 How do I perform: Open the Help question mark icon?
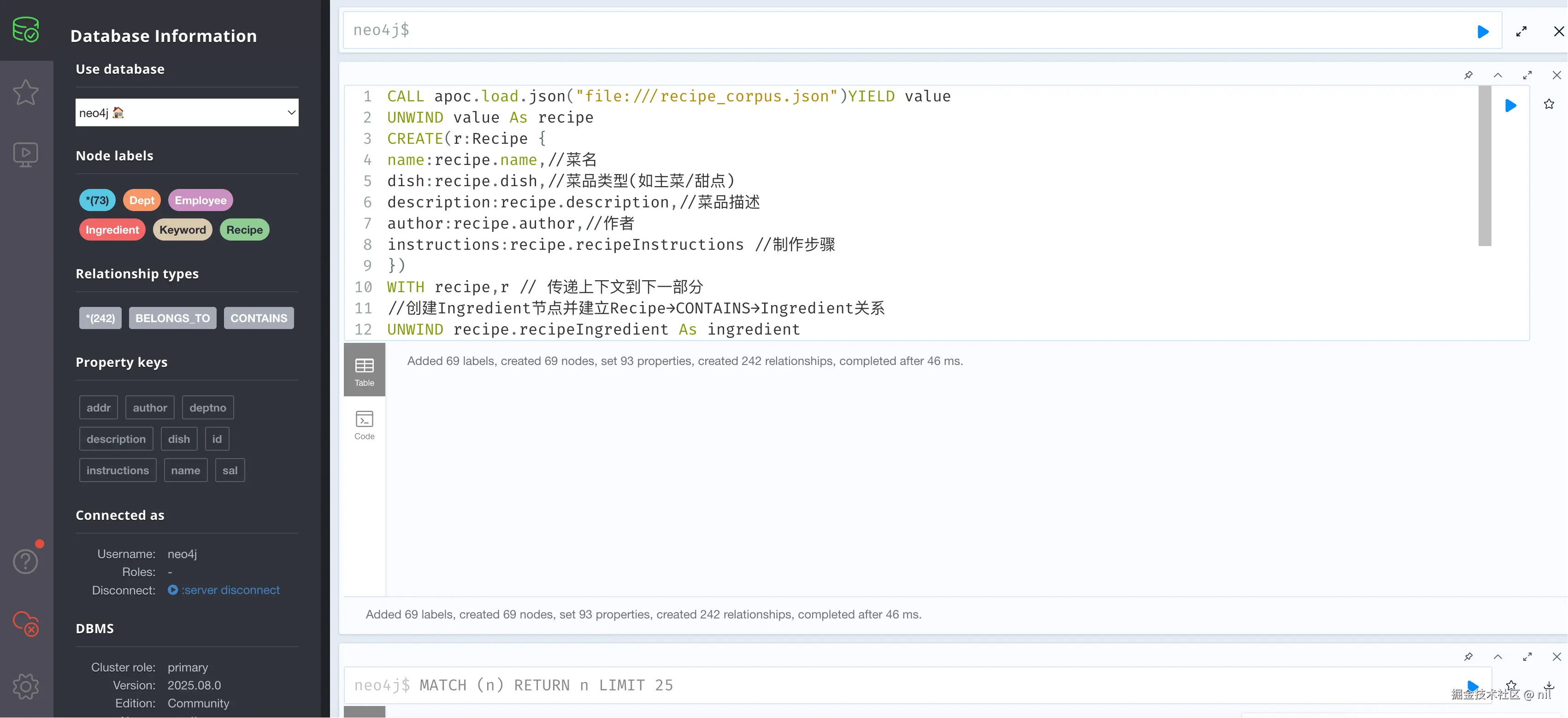[25, 561]
